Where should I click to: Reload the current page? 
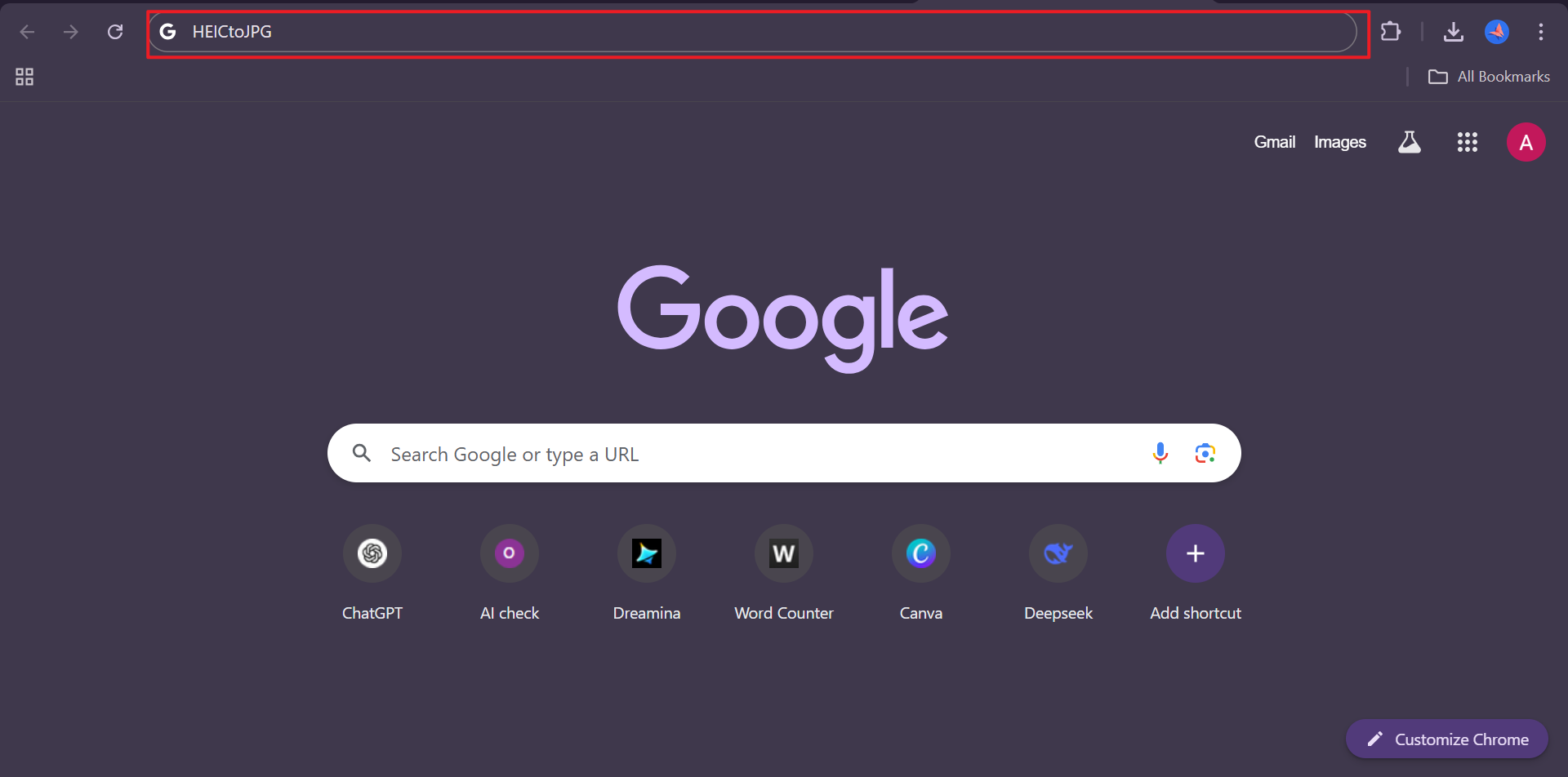pyautogui.click(x=115, y=31)
